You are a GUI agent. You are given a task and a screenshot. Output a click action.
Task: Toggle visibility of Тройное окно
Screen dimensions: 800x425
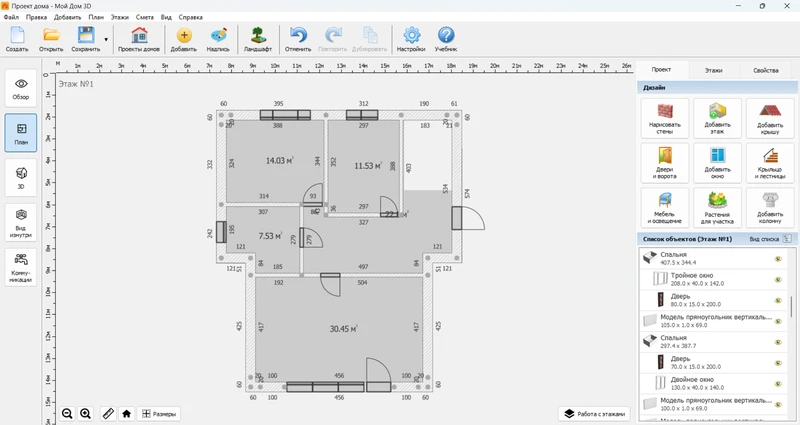click(x=778, y=280)
